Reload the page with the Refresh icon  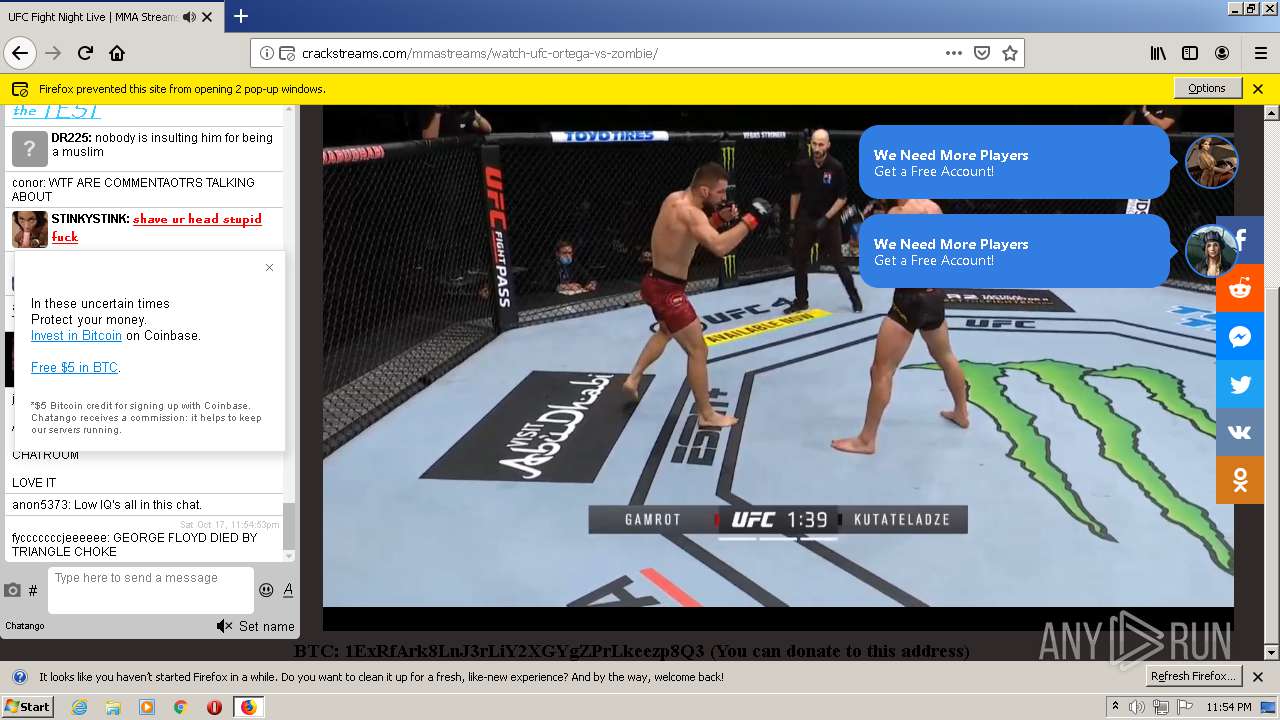pos(85,53)
